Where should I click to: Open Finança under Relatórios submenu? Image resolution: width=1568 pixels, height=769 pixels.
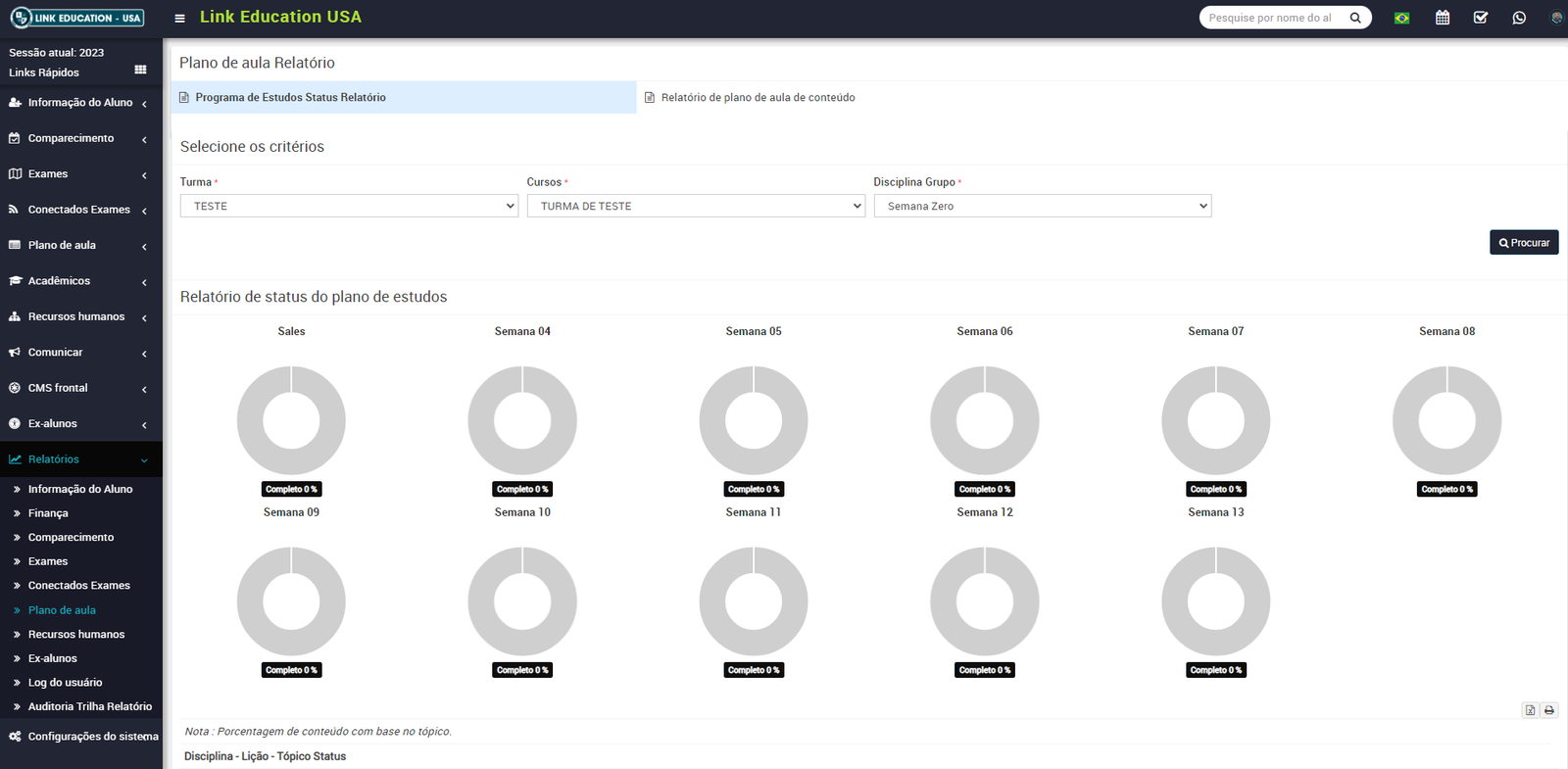[48, 513]
